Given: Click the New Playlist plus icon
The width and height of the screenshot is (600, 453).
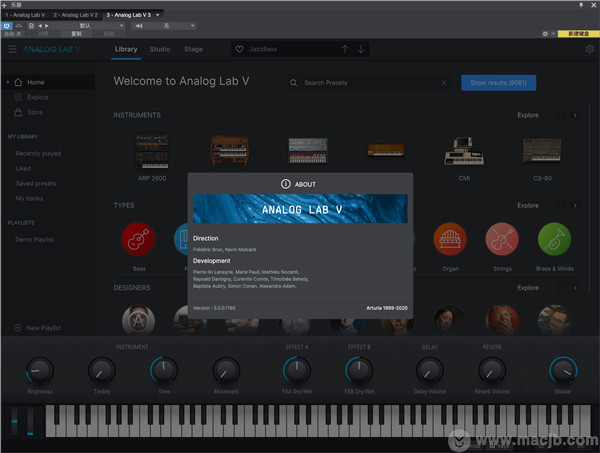Looking at the screenshot, I should (x=18, y=328).
